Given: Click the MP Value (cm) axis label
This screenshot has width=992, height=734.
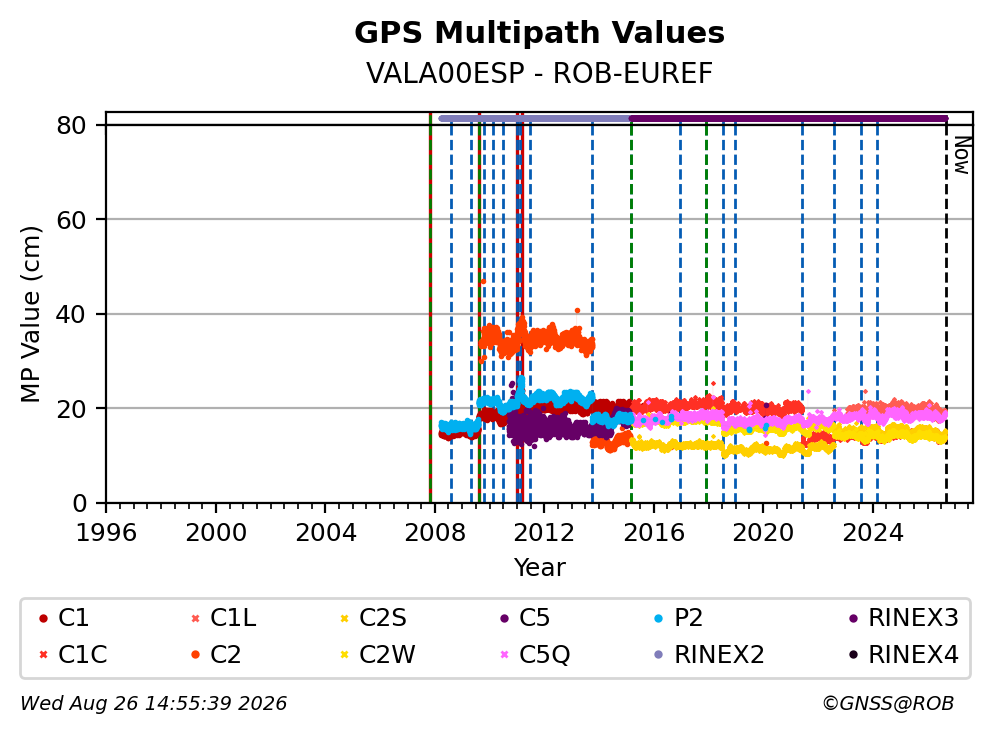Looking at the screenshot, I should tap(30, 314).
